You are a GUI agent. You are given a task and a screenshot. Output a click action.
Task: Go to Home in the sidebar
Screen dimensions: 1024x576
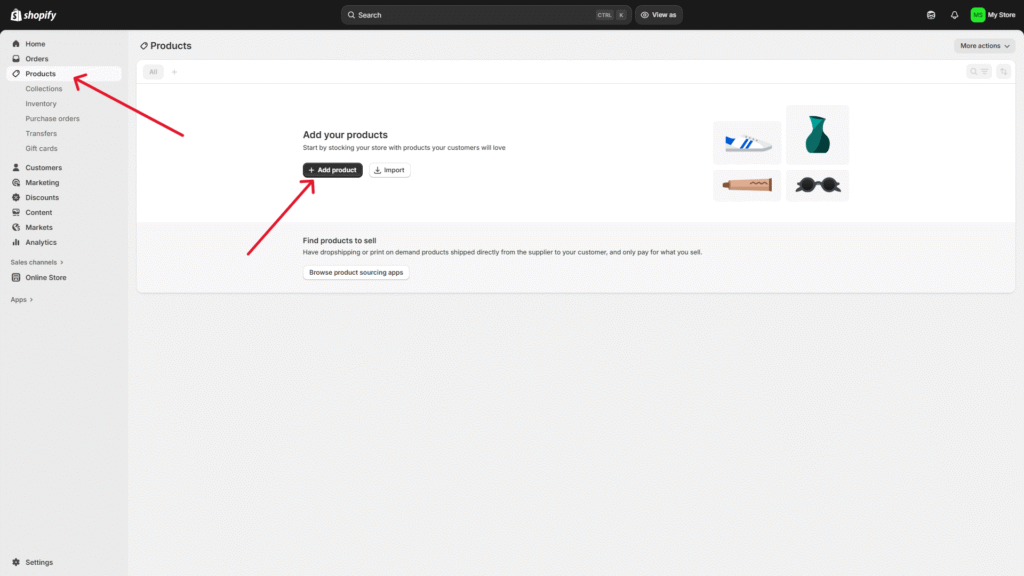35,44
